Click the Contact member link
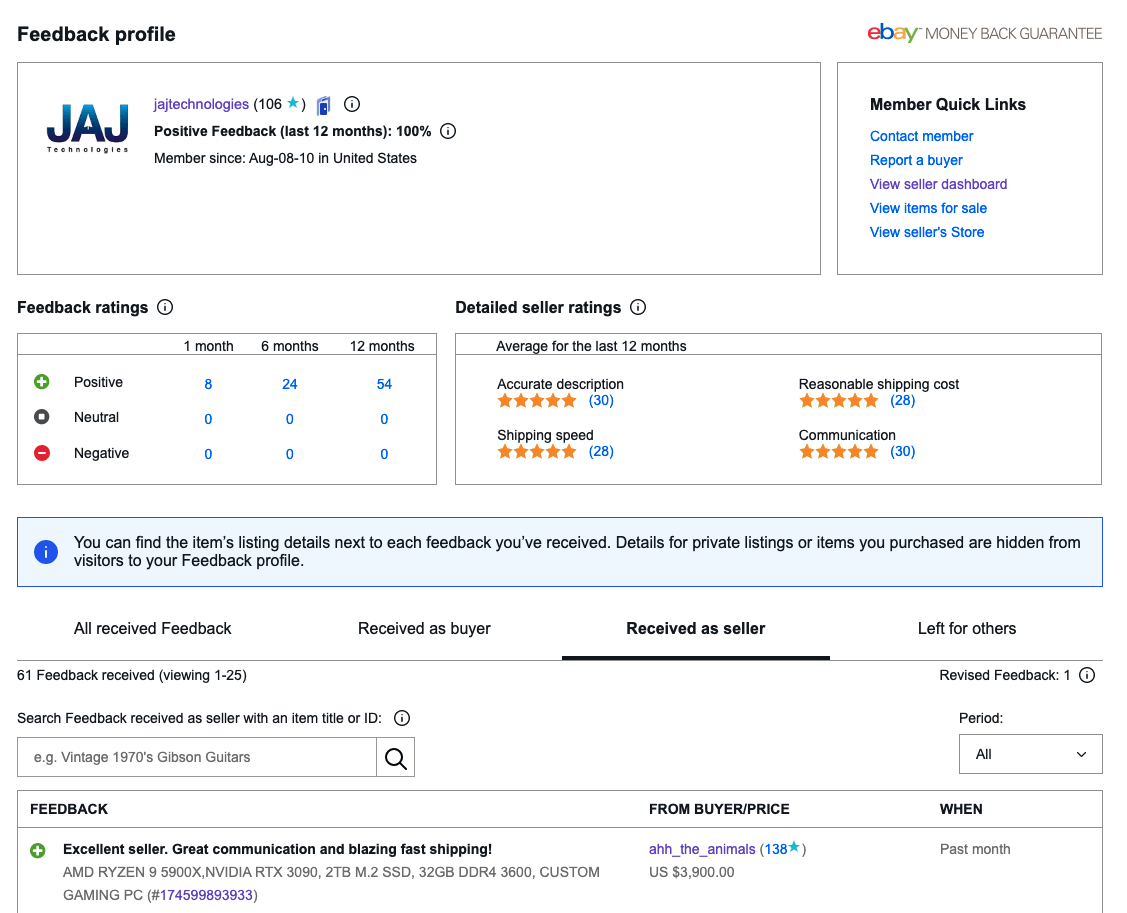The height and width of the screenshot is (913, 1127). (x=921, y=136)
